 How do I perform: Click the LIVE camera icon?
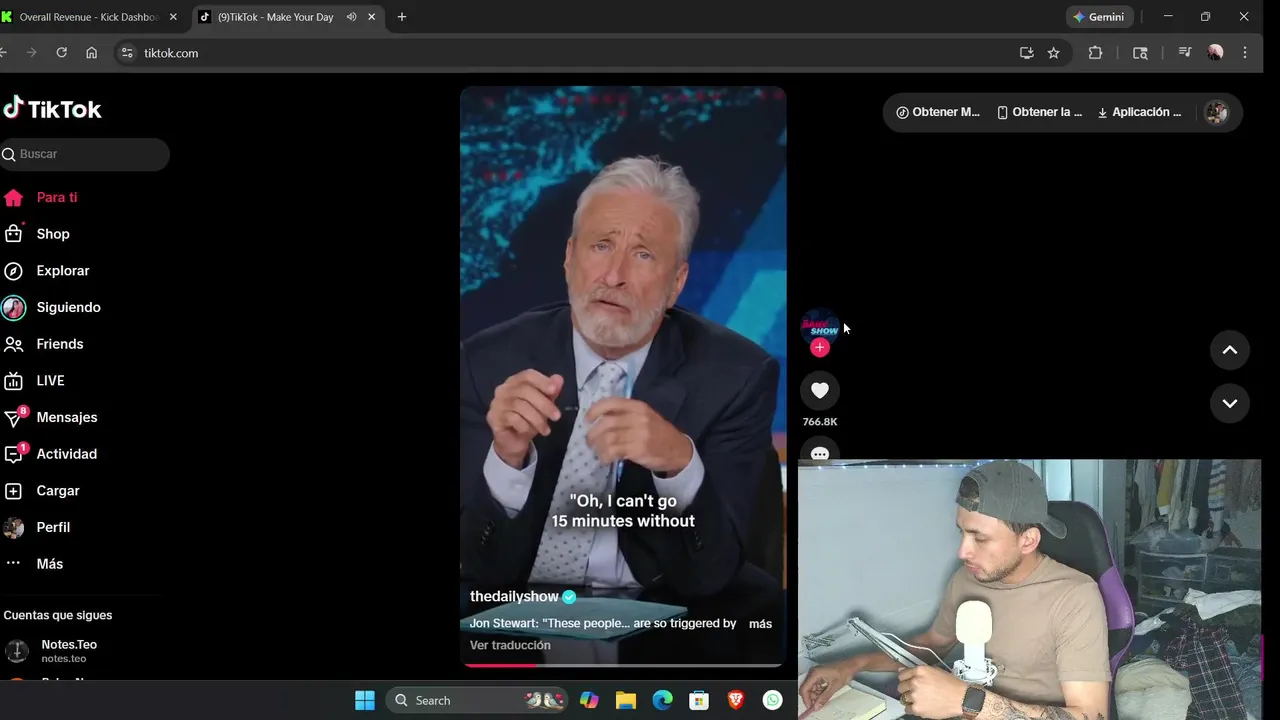[13, 381]
